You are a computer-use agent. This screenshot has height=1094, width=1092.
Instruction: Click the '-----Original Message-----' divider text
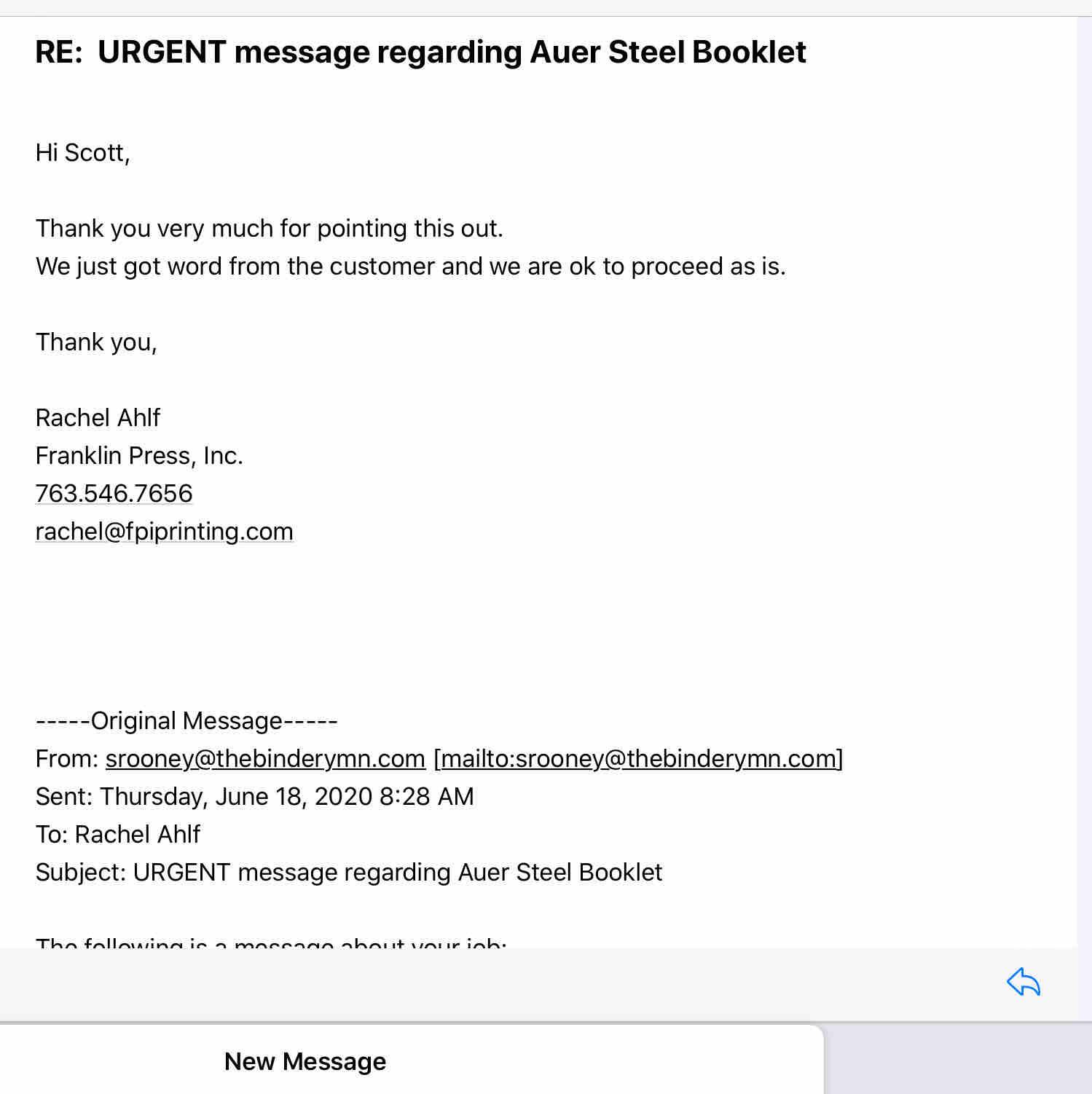point(186,721)
